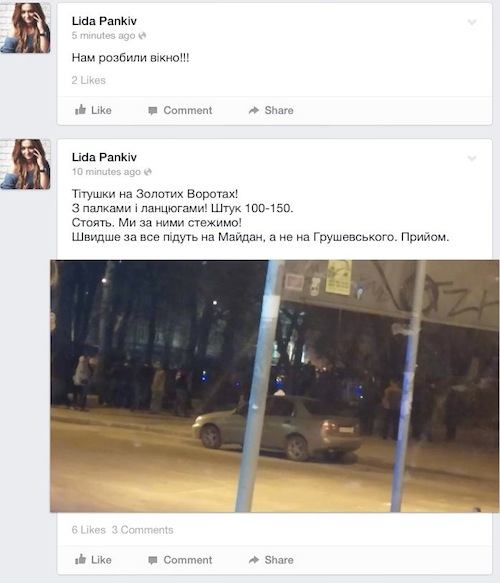Click Lida Pankiv avatar beside first post
The height and width of the screenshot is (583, 500).
[x=25, y=28]
